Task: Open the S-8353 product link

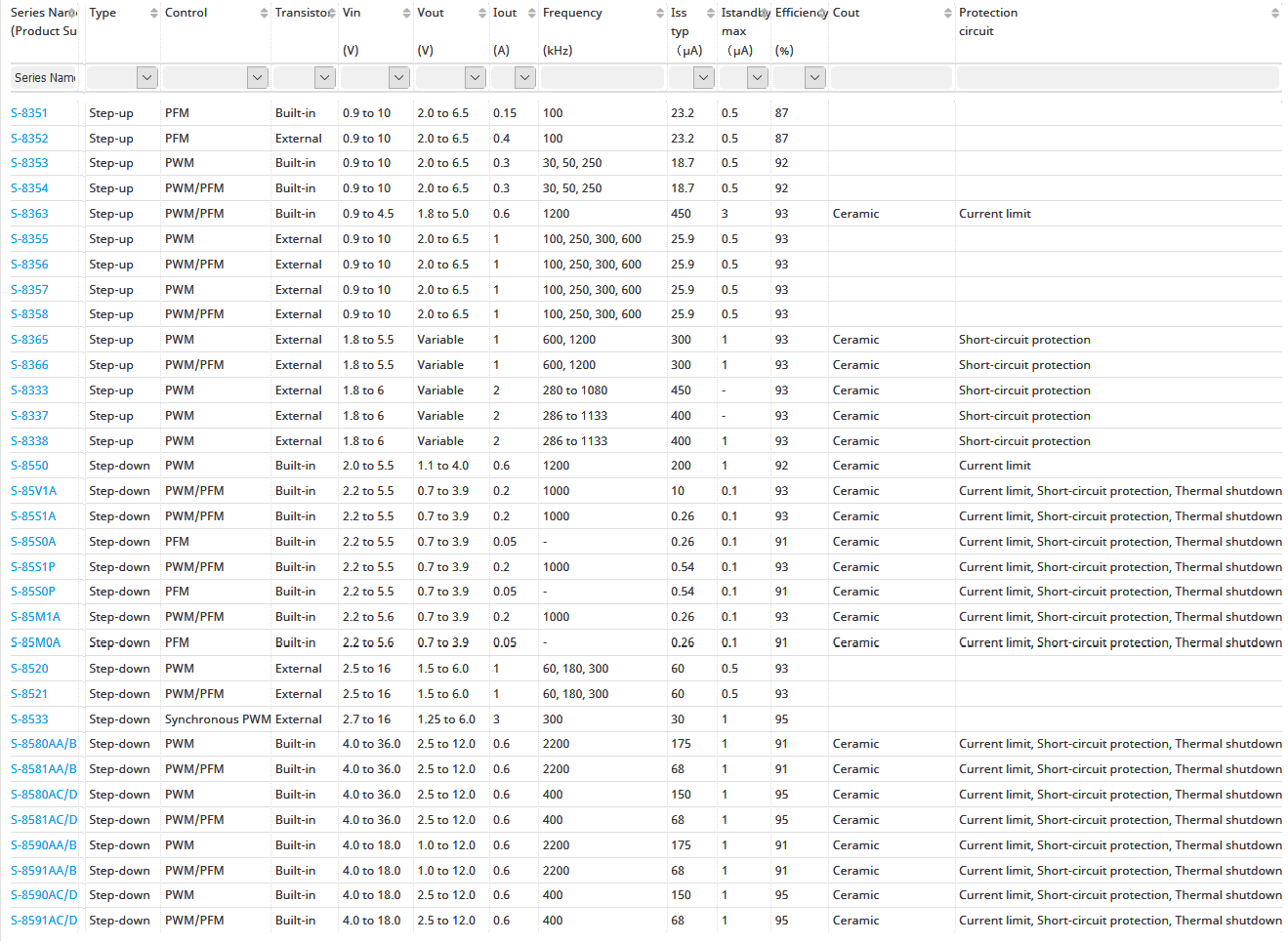Action: (29, 163)
